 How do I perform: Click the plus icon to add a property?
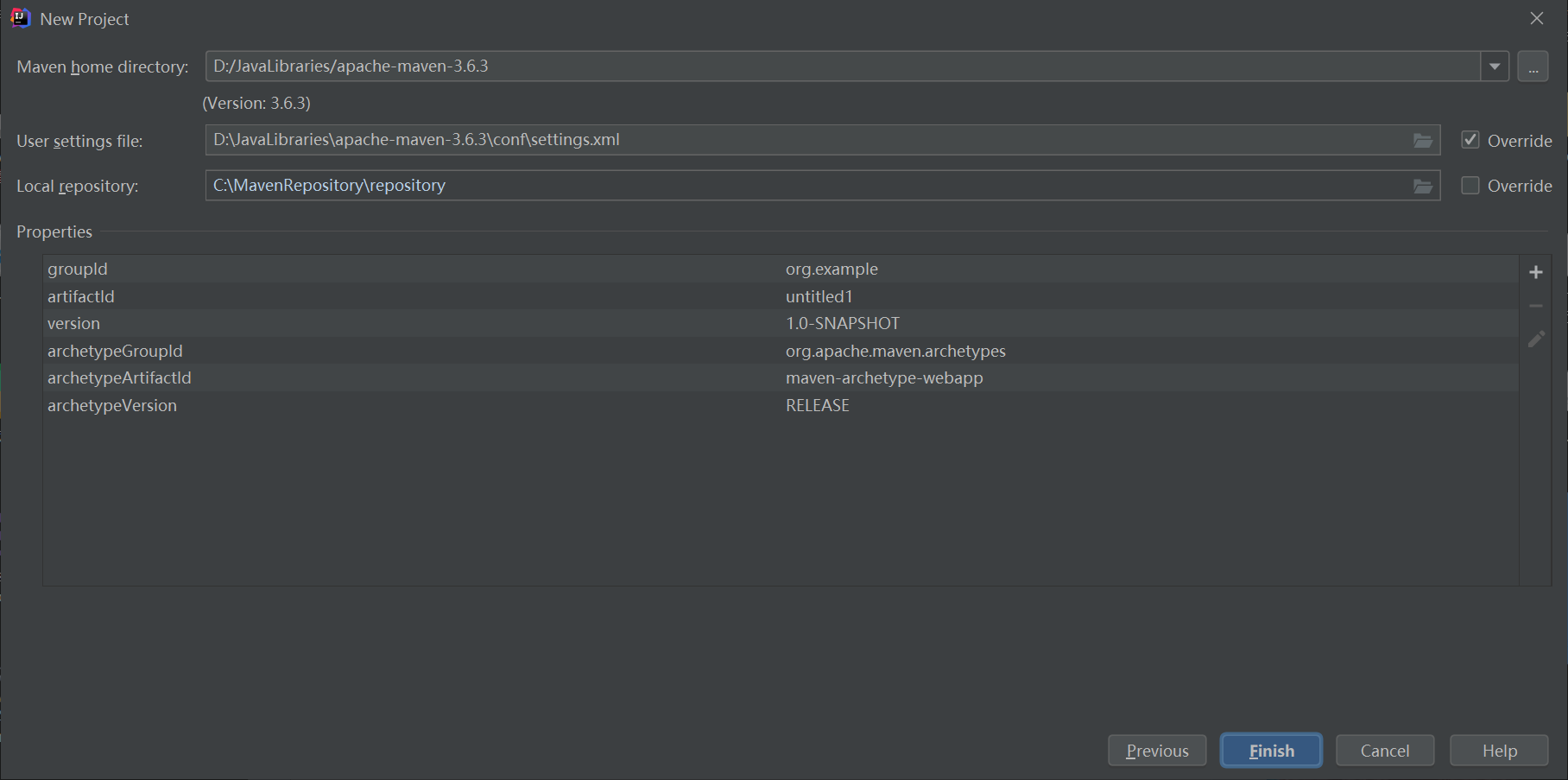tap(1536, 271)
